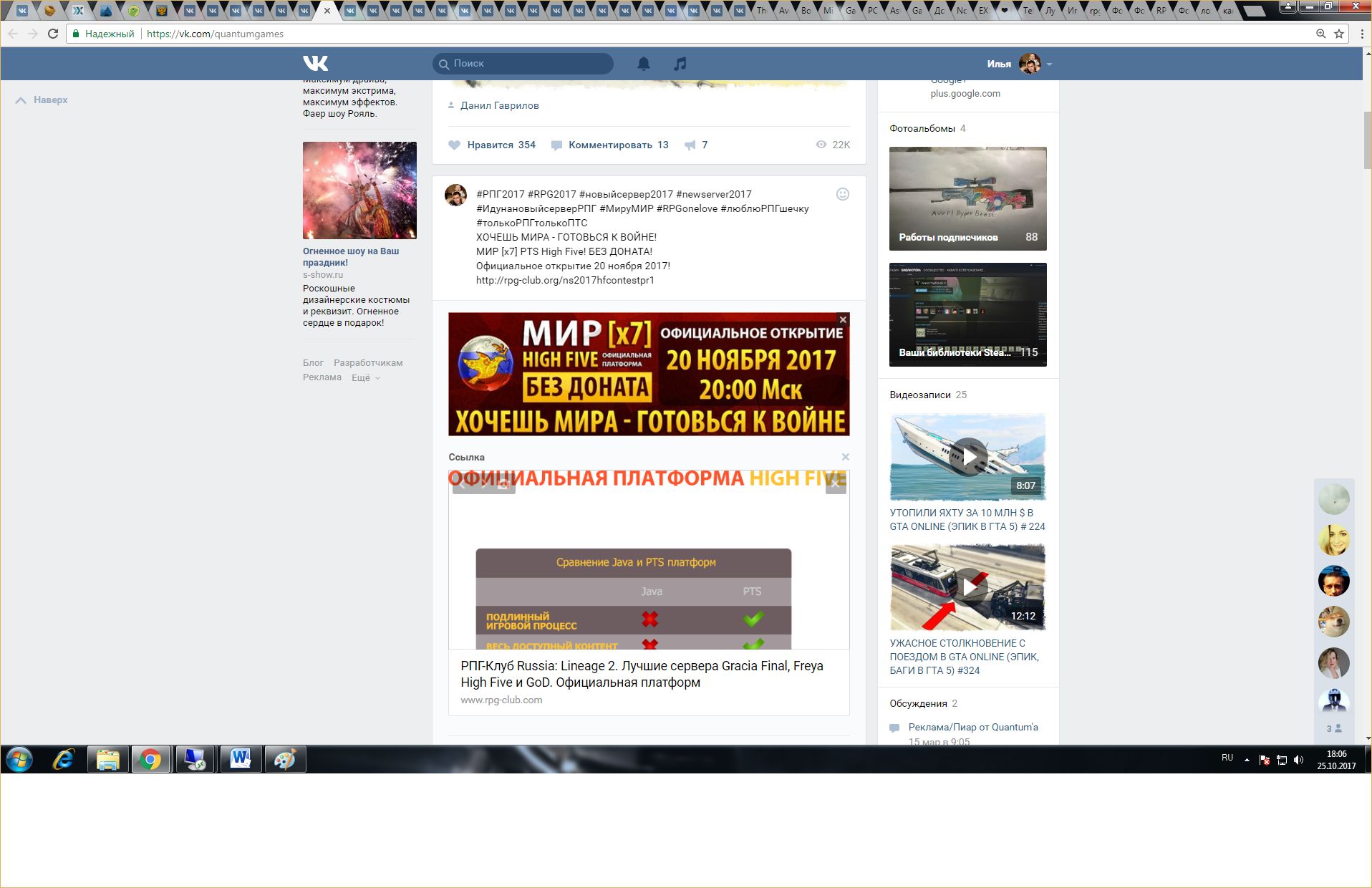The height and width of the screenshot is (888, 1372).
Task: Click the views eye icon 22K
Action: (821, 145)
